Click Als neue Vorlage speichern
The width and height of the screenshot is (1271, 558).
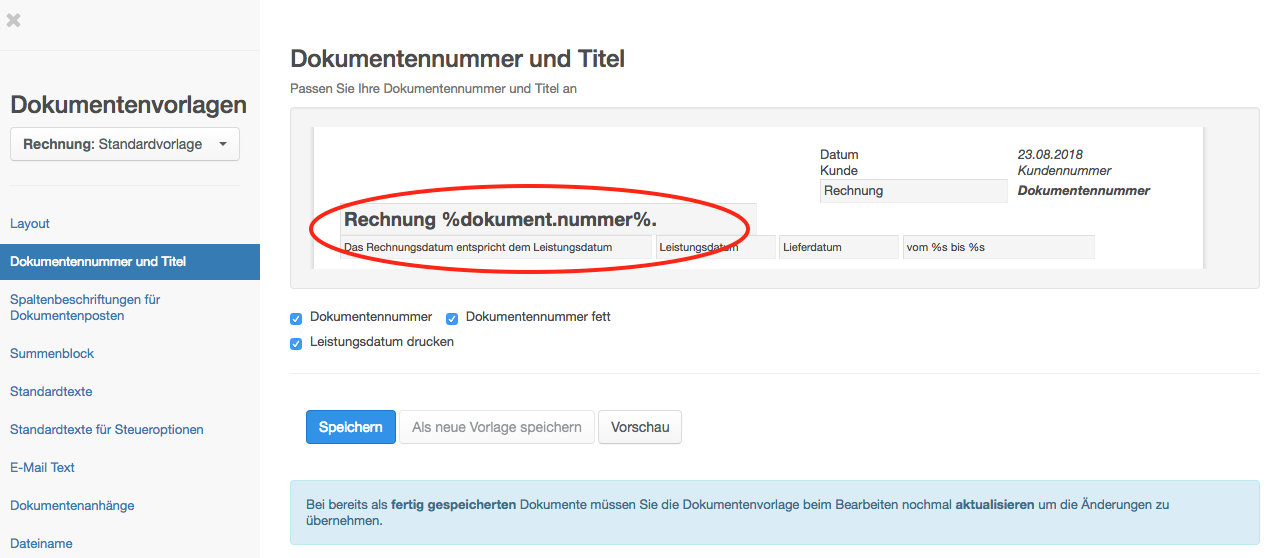point(497,427)
